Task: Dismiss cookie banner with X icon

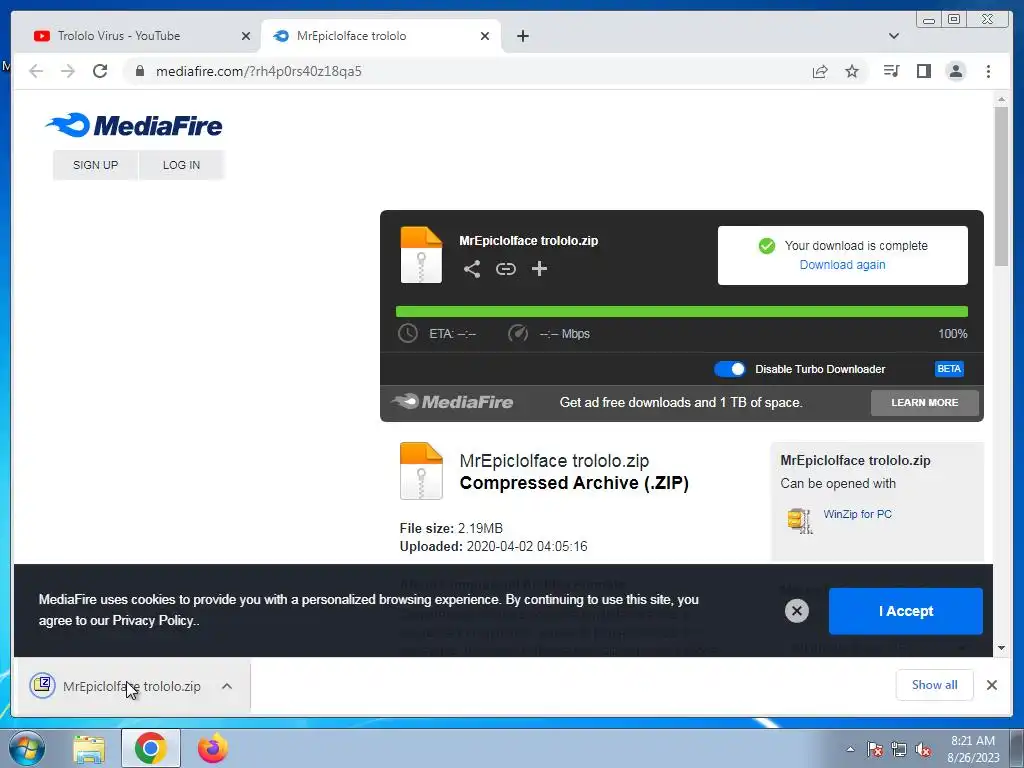Action: click(797, 611)
